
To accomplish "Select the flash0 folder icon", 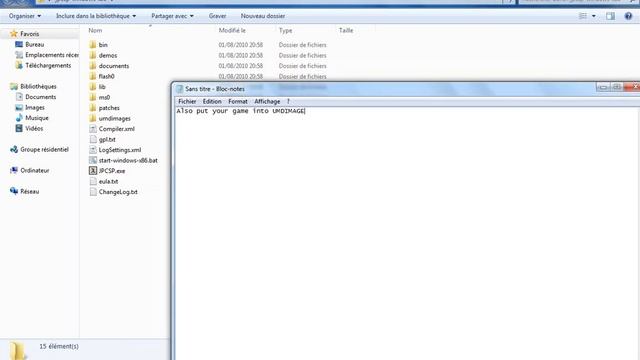I will 93,76.
